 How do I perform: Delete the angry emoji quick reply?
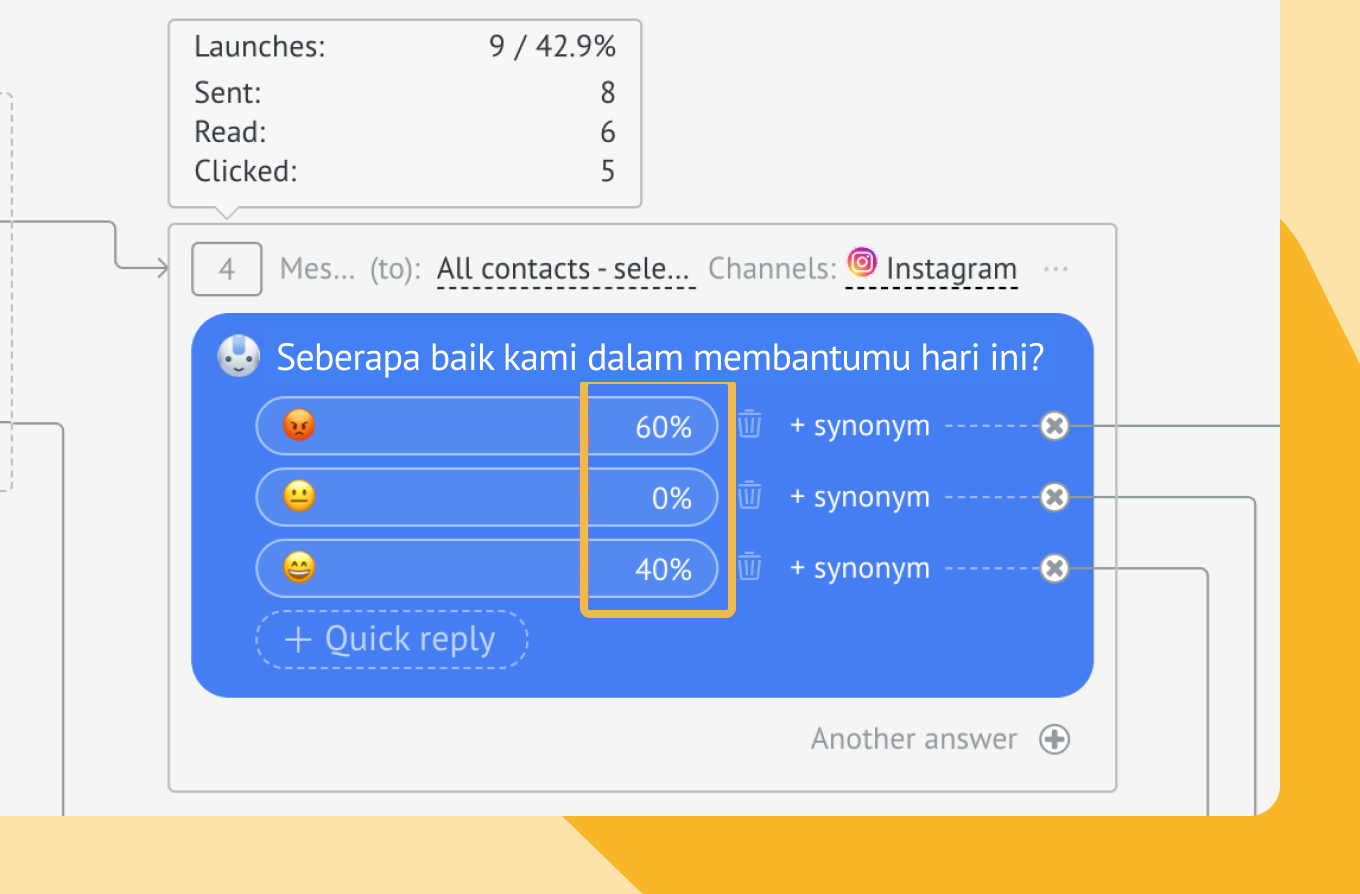tap(750, 426)
